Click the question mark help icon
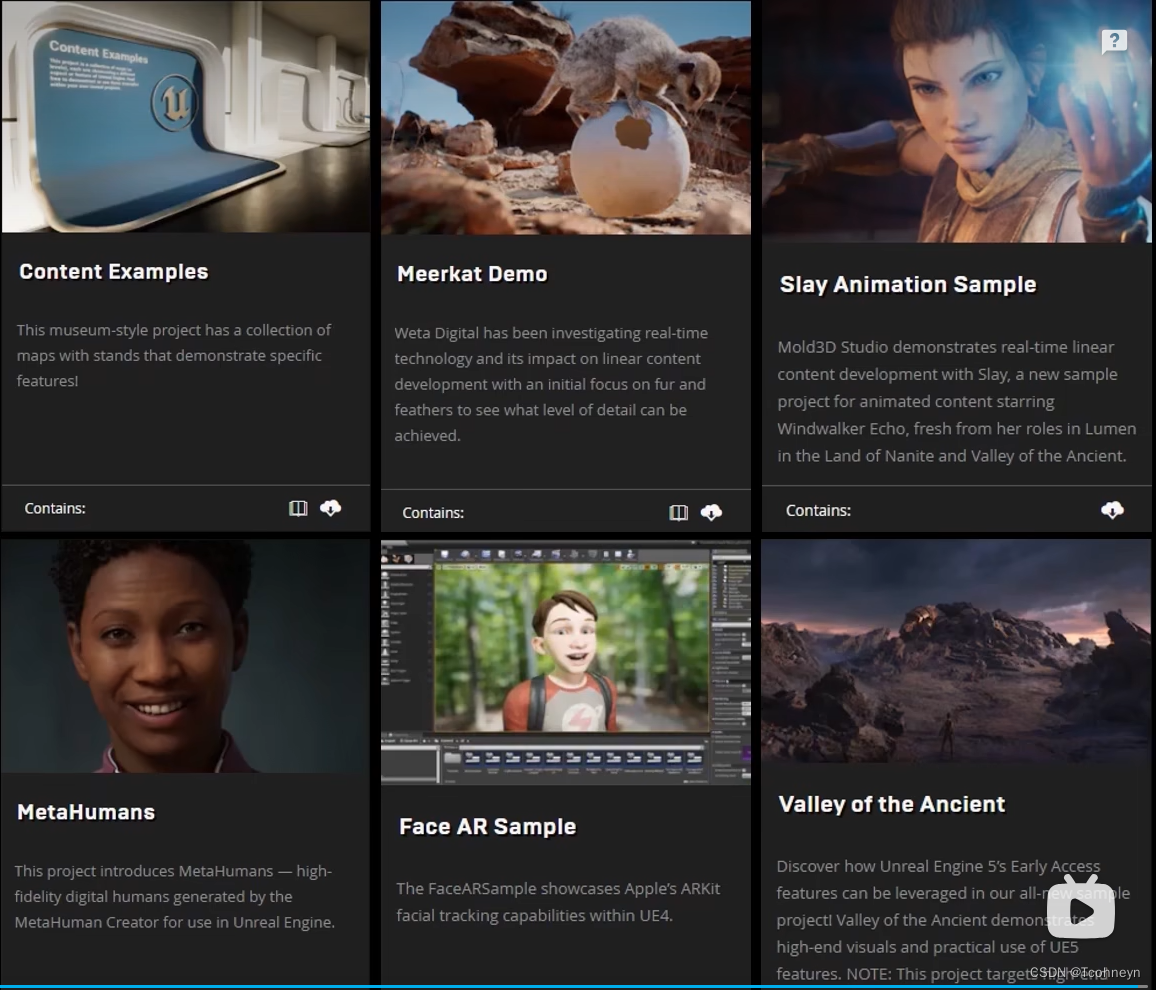1156x990 pixels. pyautogui.click(x=1114, y=41)
